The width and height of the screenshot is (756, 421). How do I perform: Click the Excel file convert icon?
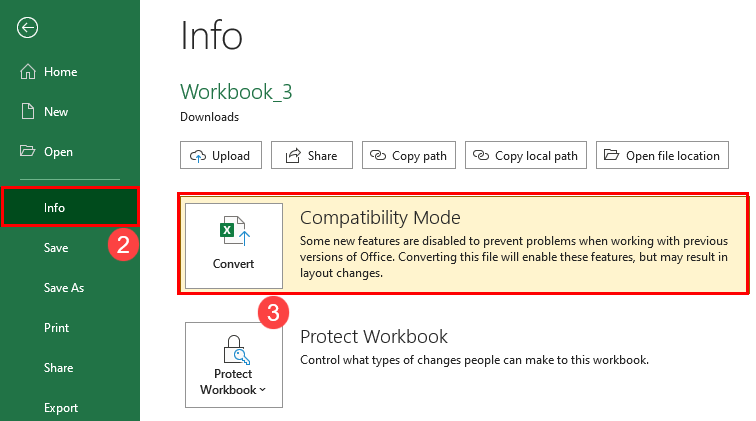235,231
